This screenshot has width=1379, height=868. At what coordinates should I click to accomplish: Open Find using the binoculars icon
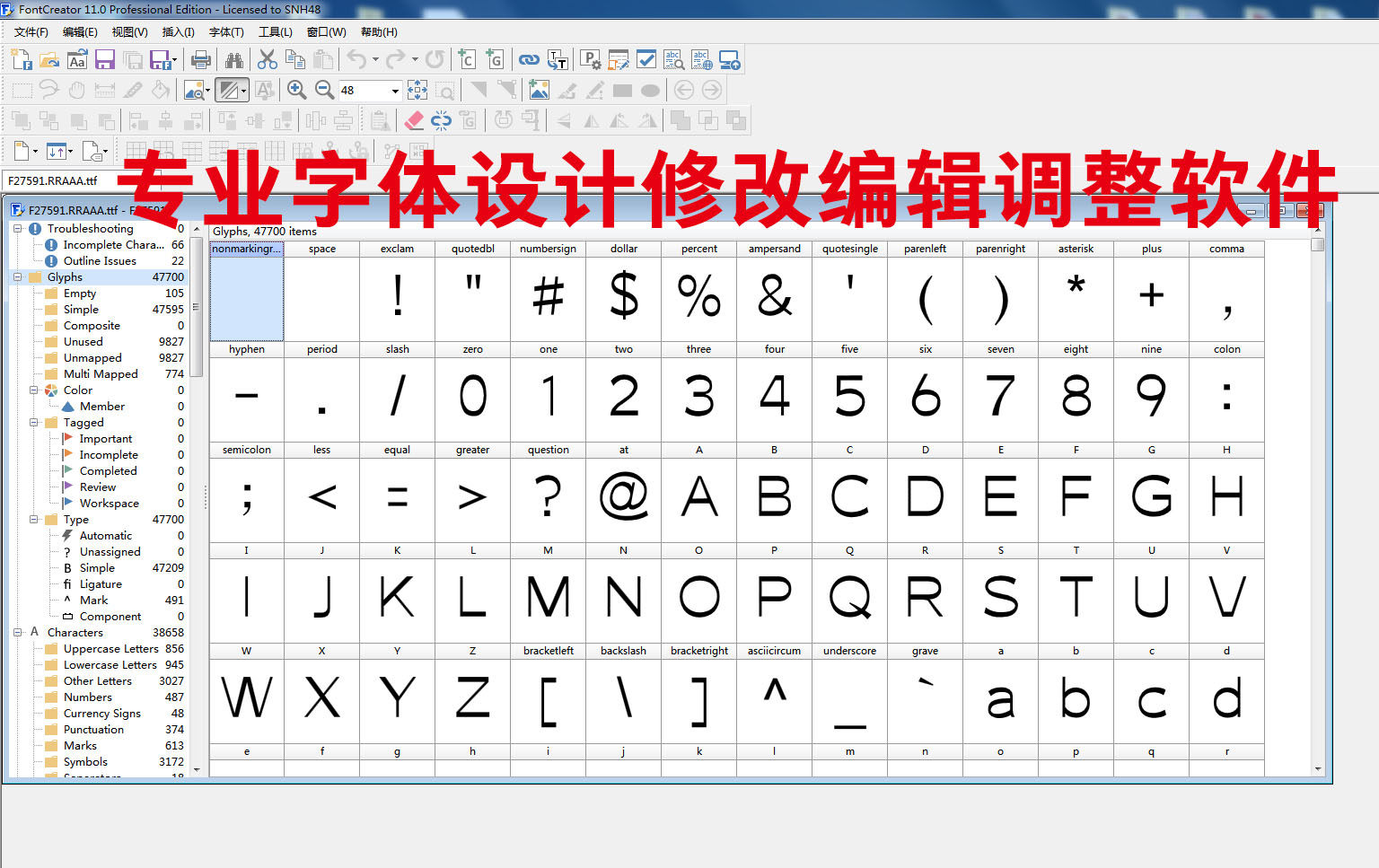coord(235,59)
